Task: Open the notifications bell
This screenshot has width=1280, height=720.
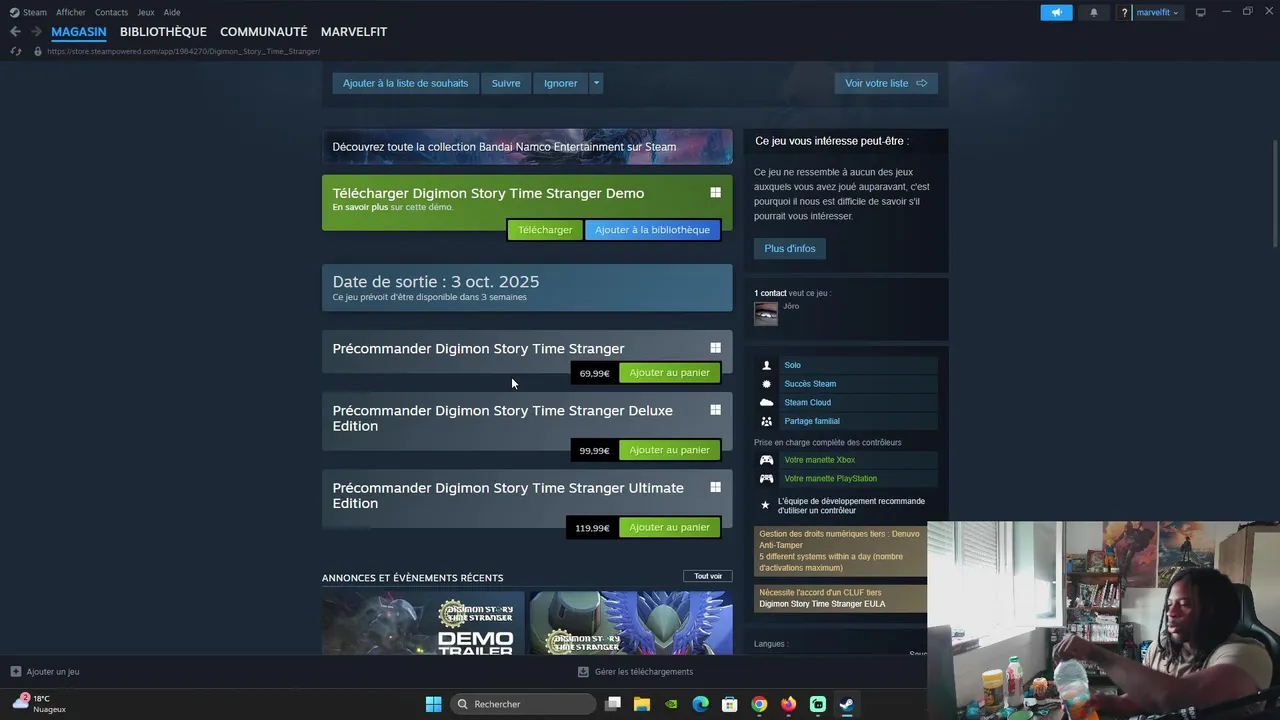Action: [x=1093, y=12]
